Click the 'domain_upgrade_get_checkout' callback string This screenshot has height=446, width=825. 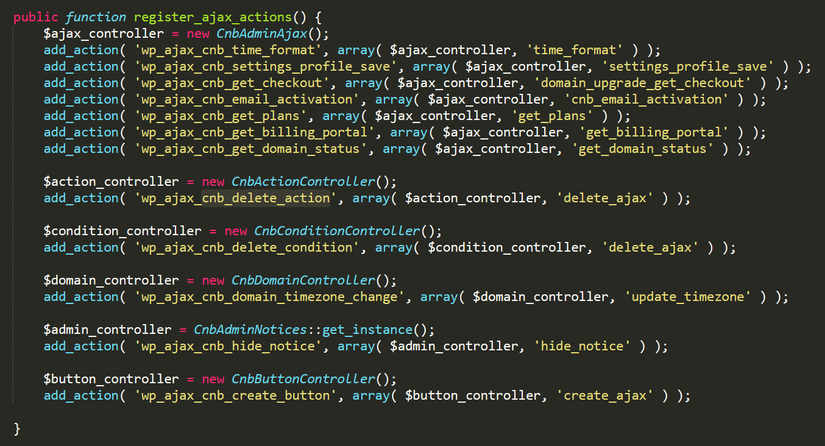642,83
